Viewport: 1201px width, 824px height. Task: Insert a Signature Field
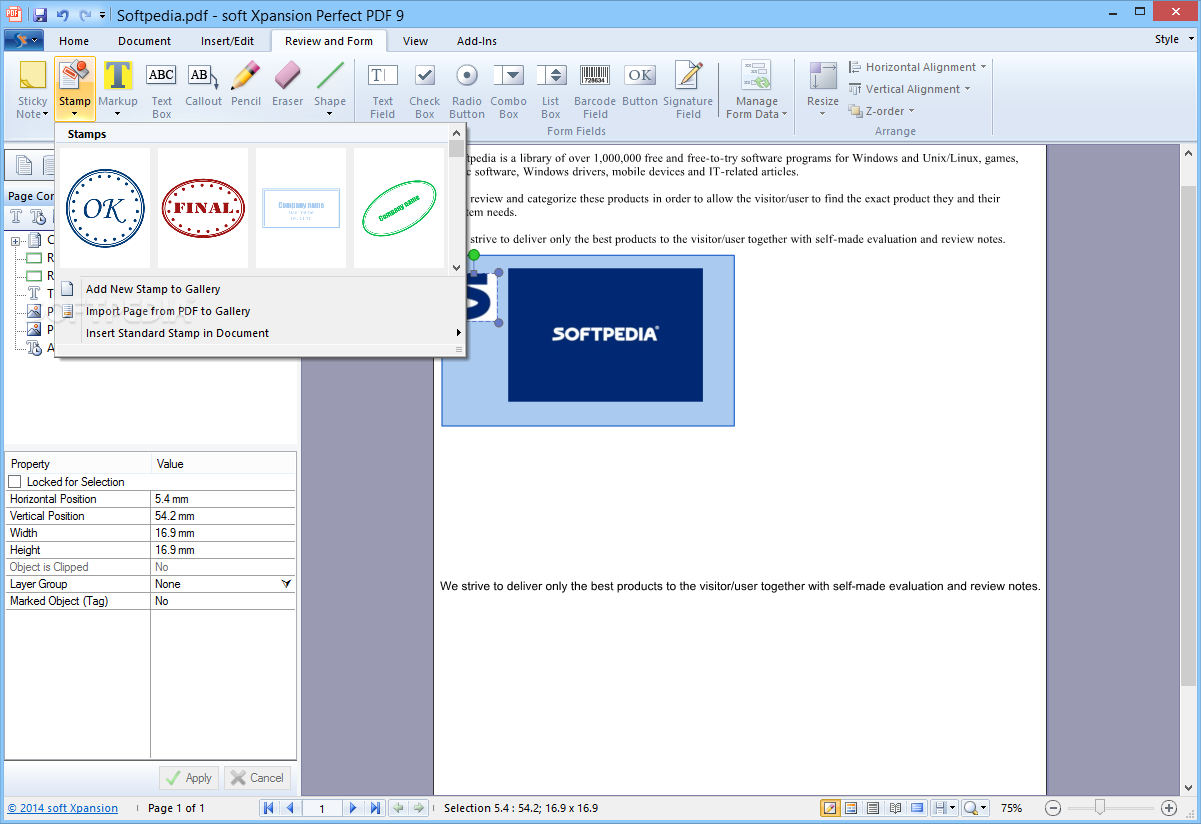(x=688, y=90)
